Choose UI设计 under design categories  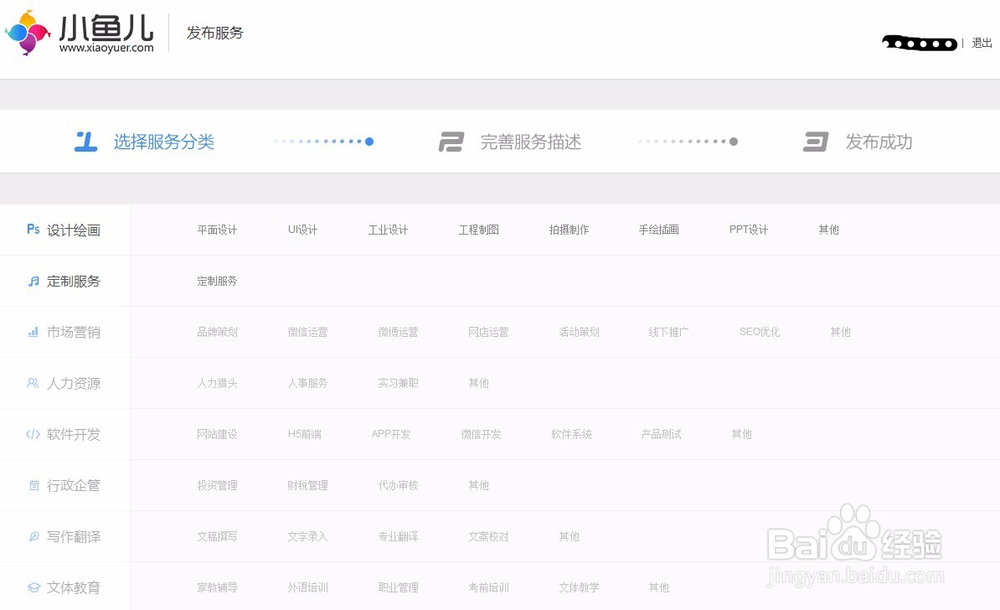coord(303,229)
